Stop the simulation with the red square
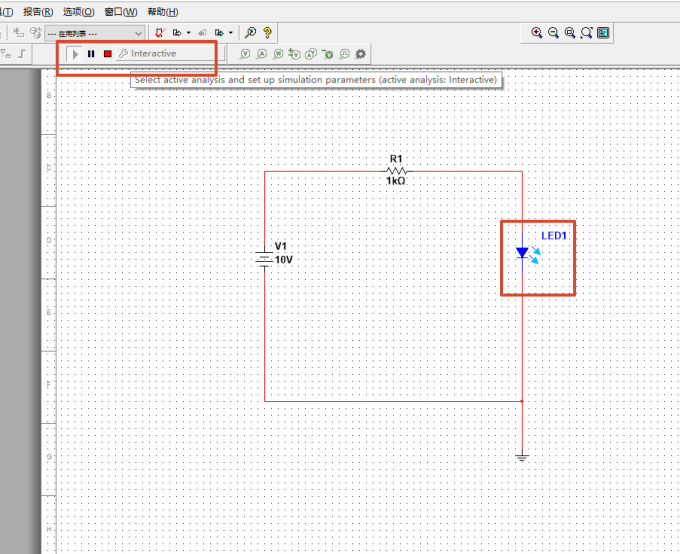The height and width of the screenshot is (554, 680). 108,54
